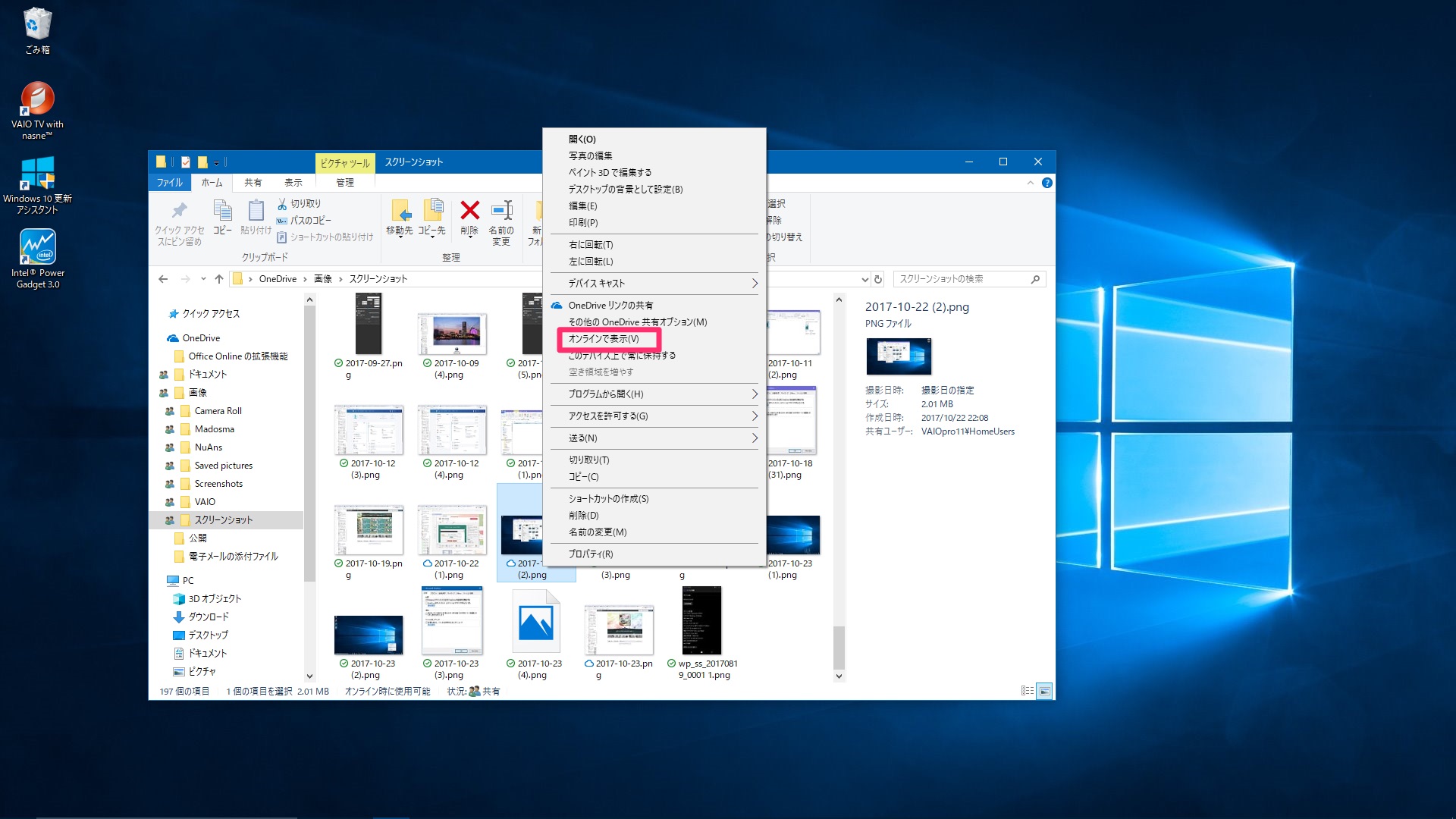
Task: Click the コピー ribbon icon
Action: pos(222,217)
